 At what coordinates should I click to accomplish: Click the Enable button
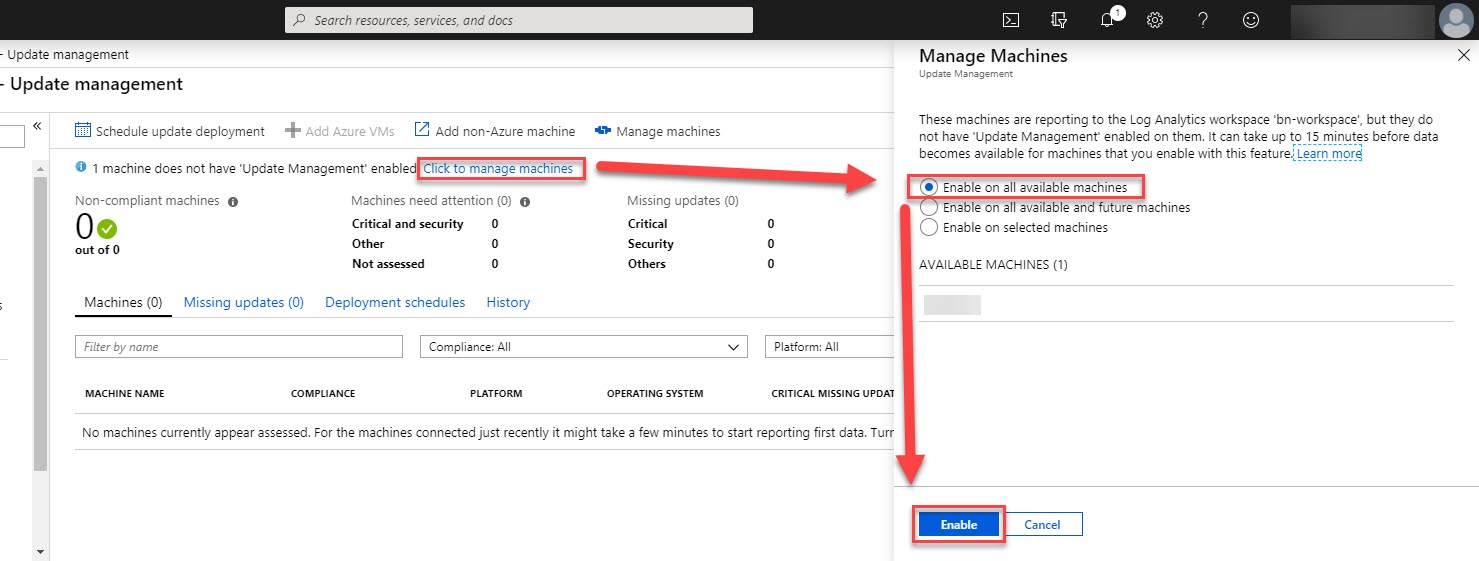(x=959, y=524)
